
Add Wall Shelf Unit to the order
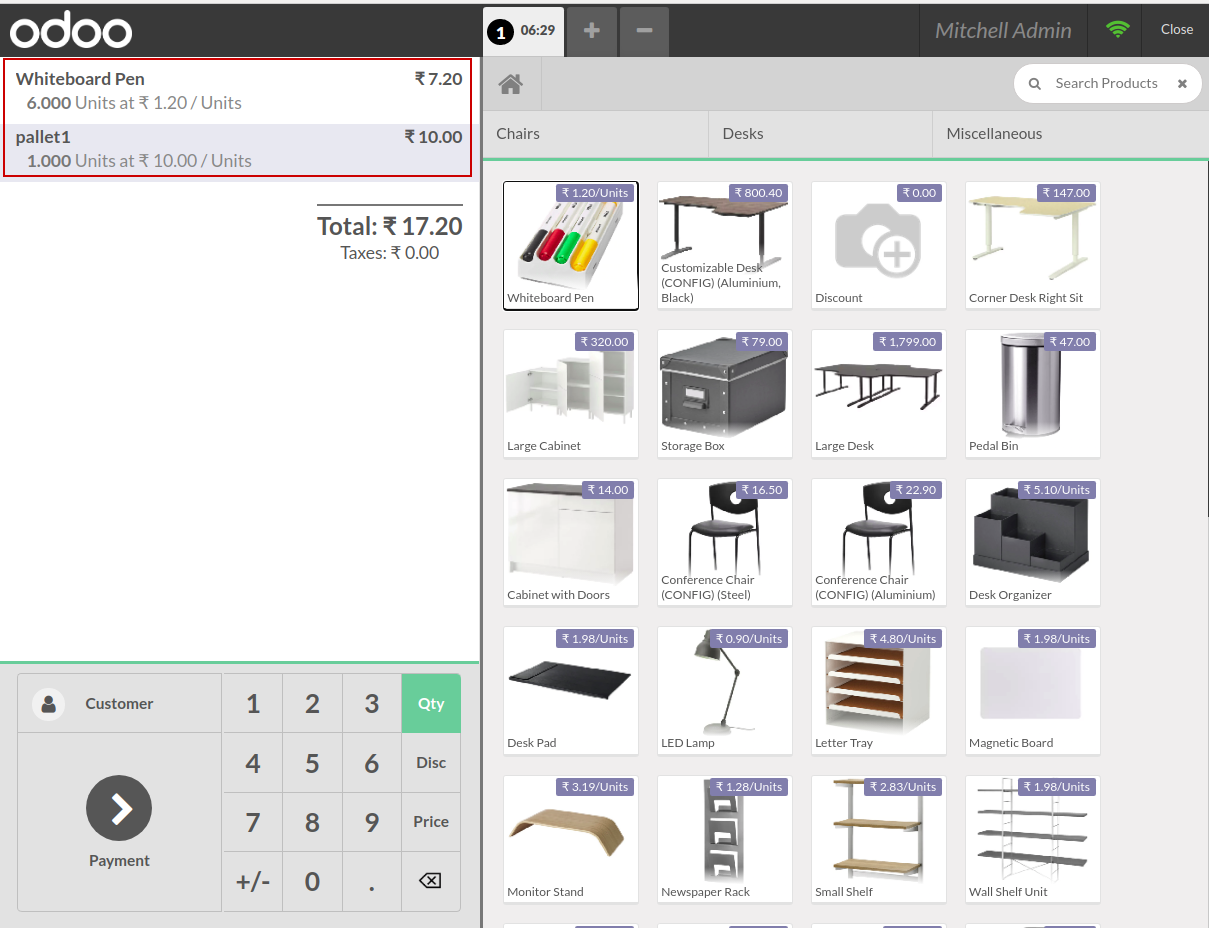point(1033,840)
